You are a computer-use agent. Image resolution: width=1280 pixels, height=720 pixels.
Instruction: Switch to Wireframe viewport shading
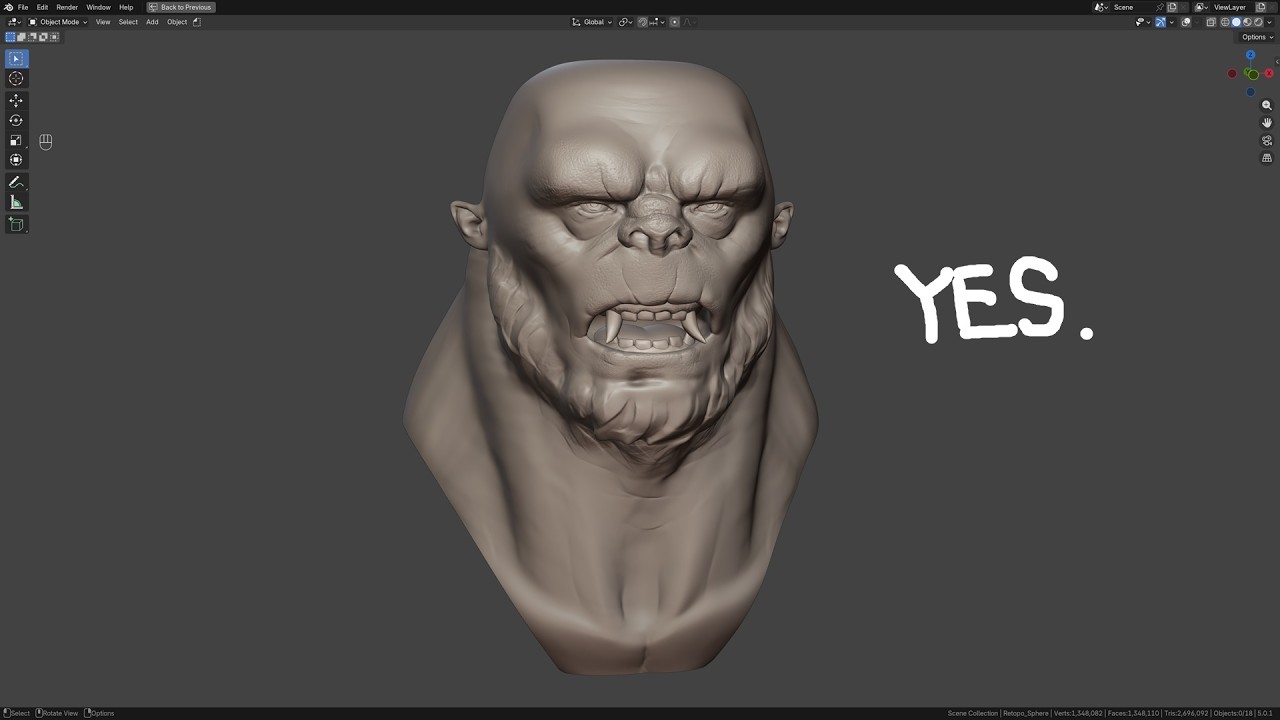pyautogui.click(x=1225, y=22)
